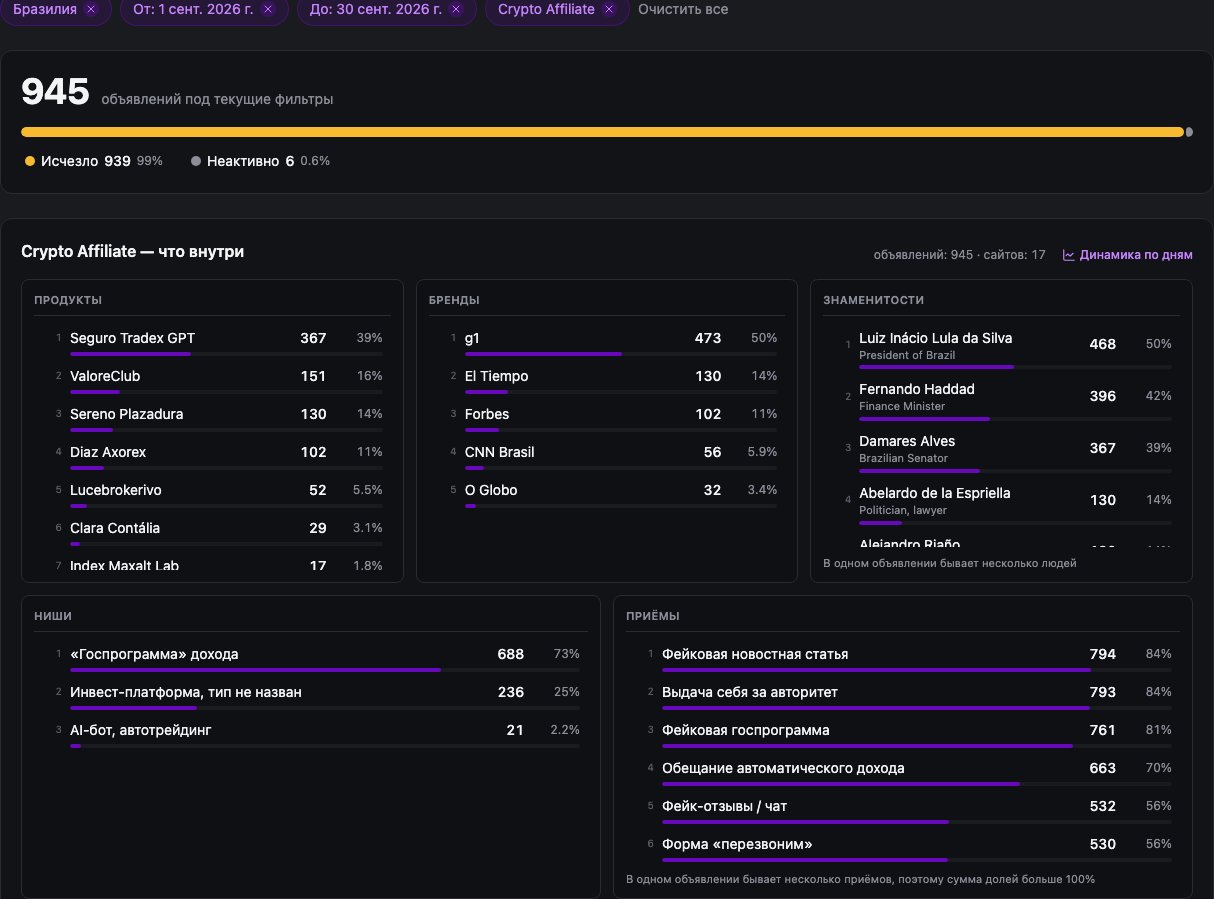Select the O Globo brand row
This screenshot has width=1214, height=899.
[607, 493]
